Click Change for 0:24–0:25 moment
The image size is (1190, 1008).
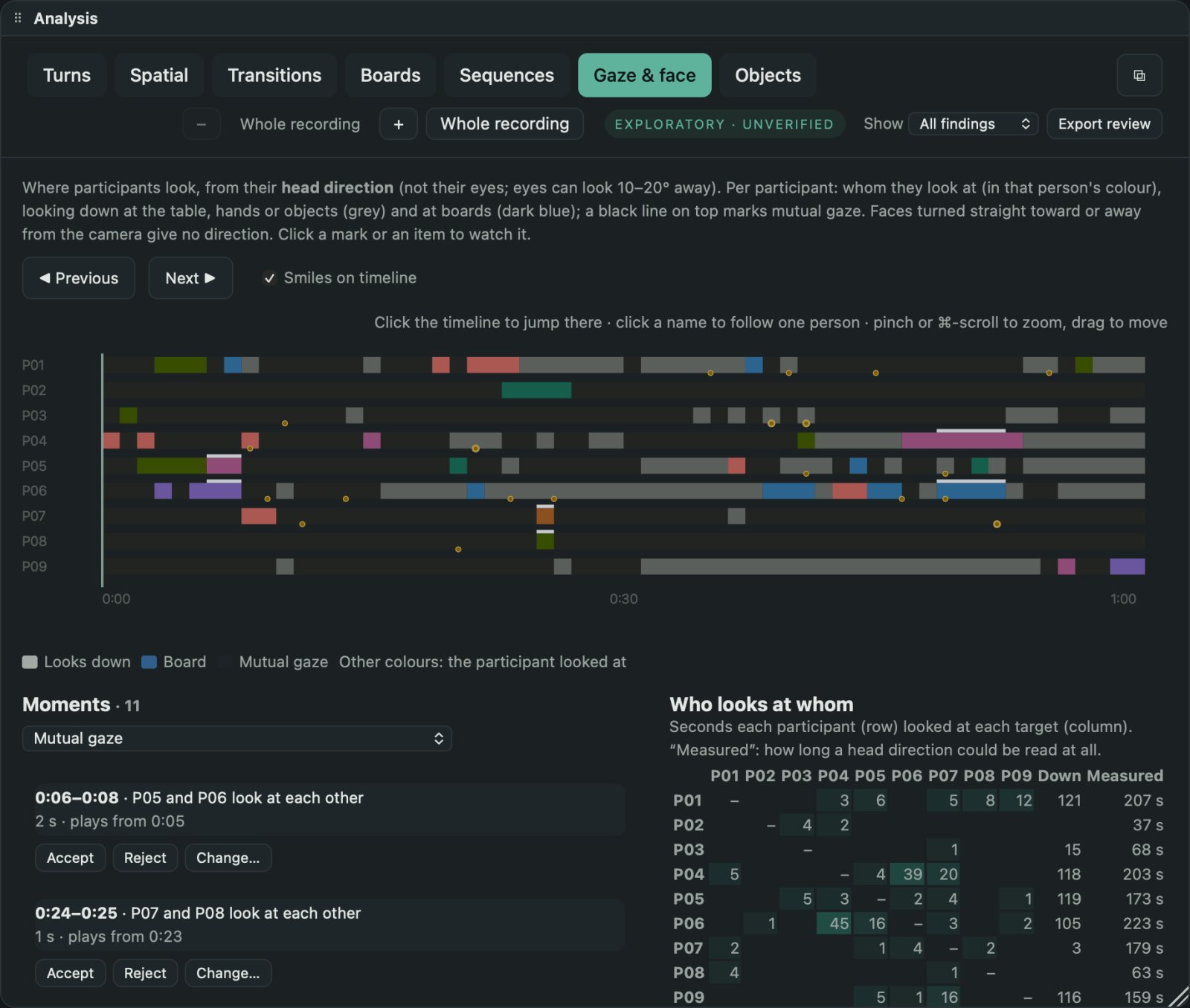point(228,973)
